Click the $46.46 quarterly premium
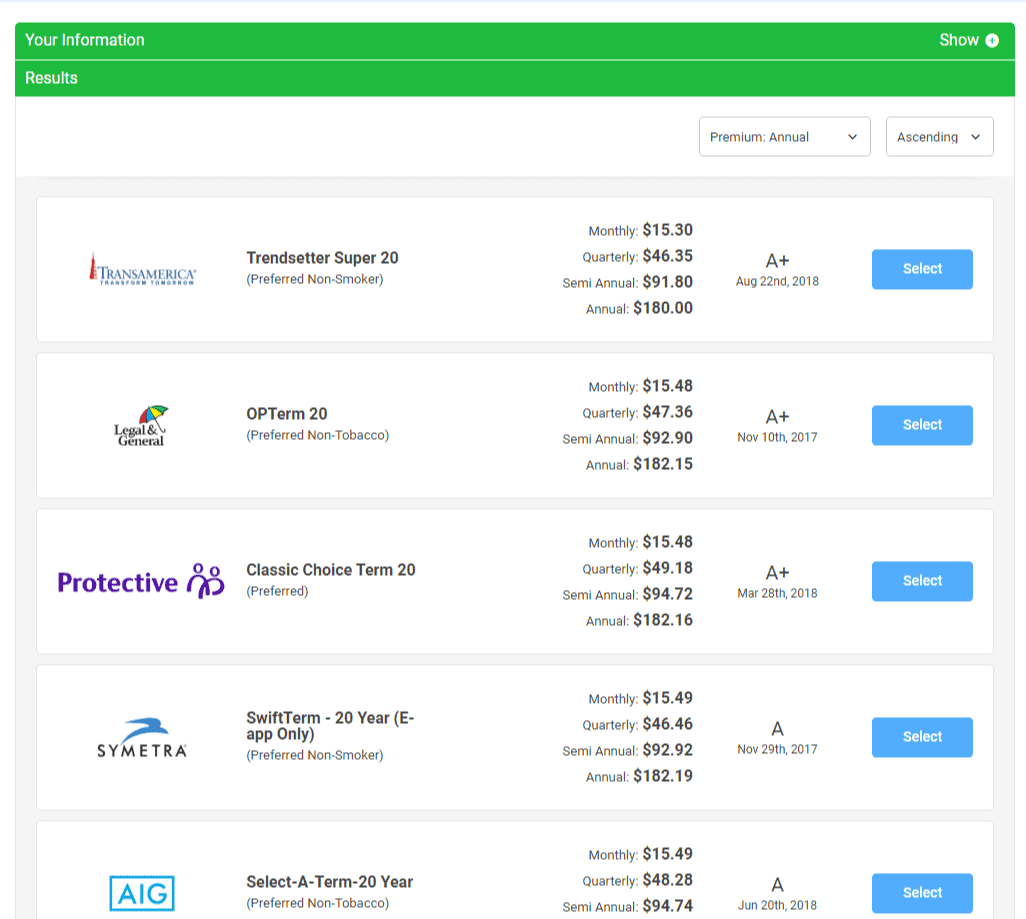 [x=667, y=724]
